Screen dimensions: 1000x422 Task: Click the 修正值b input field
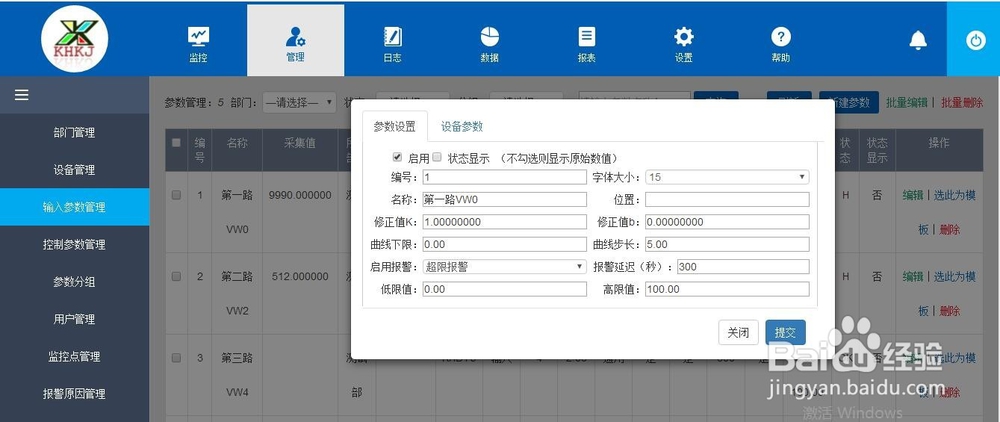[727, 222]
